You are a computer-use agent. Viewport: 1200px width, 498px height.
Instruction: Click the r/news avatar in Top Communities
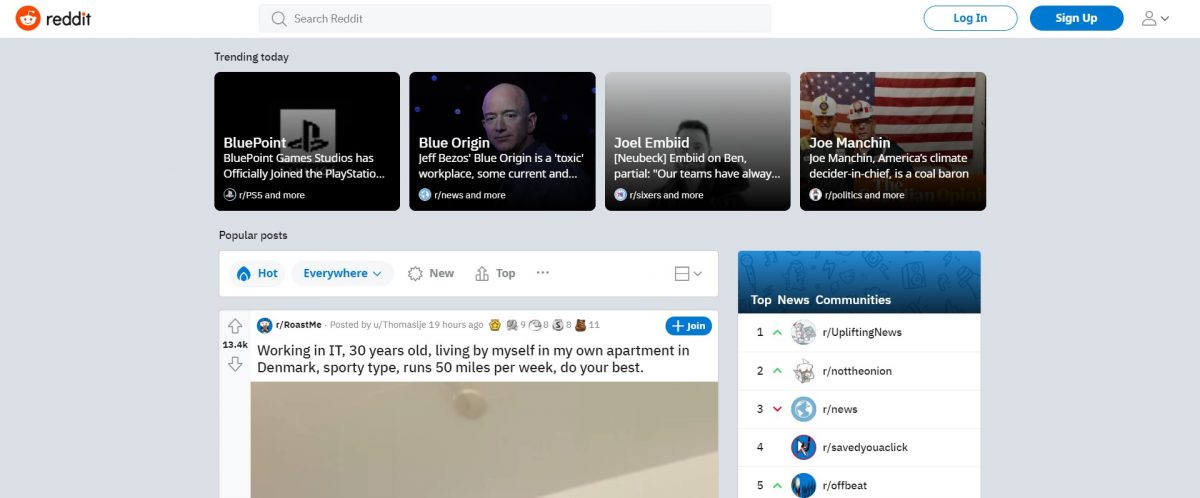[x=803, y=409]
